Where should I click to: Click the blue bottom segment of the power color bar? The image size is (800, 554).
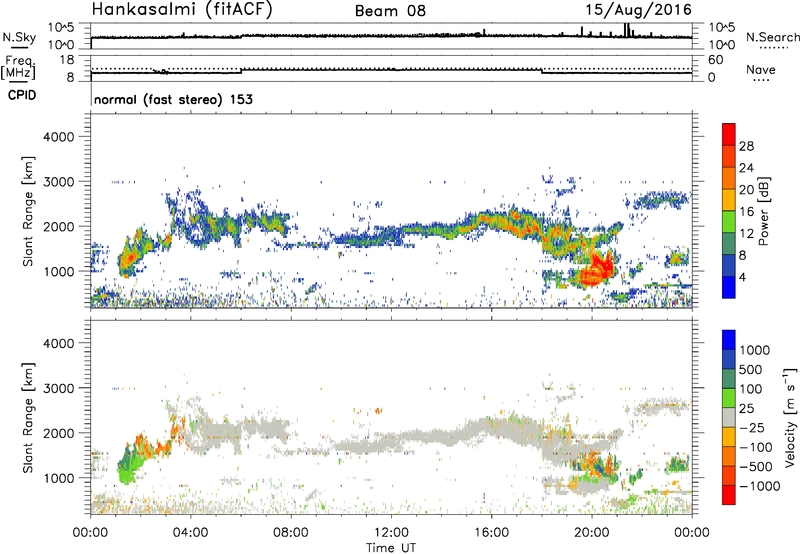[729, 287]
